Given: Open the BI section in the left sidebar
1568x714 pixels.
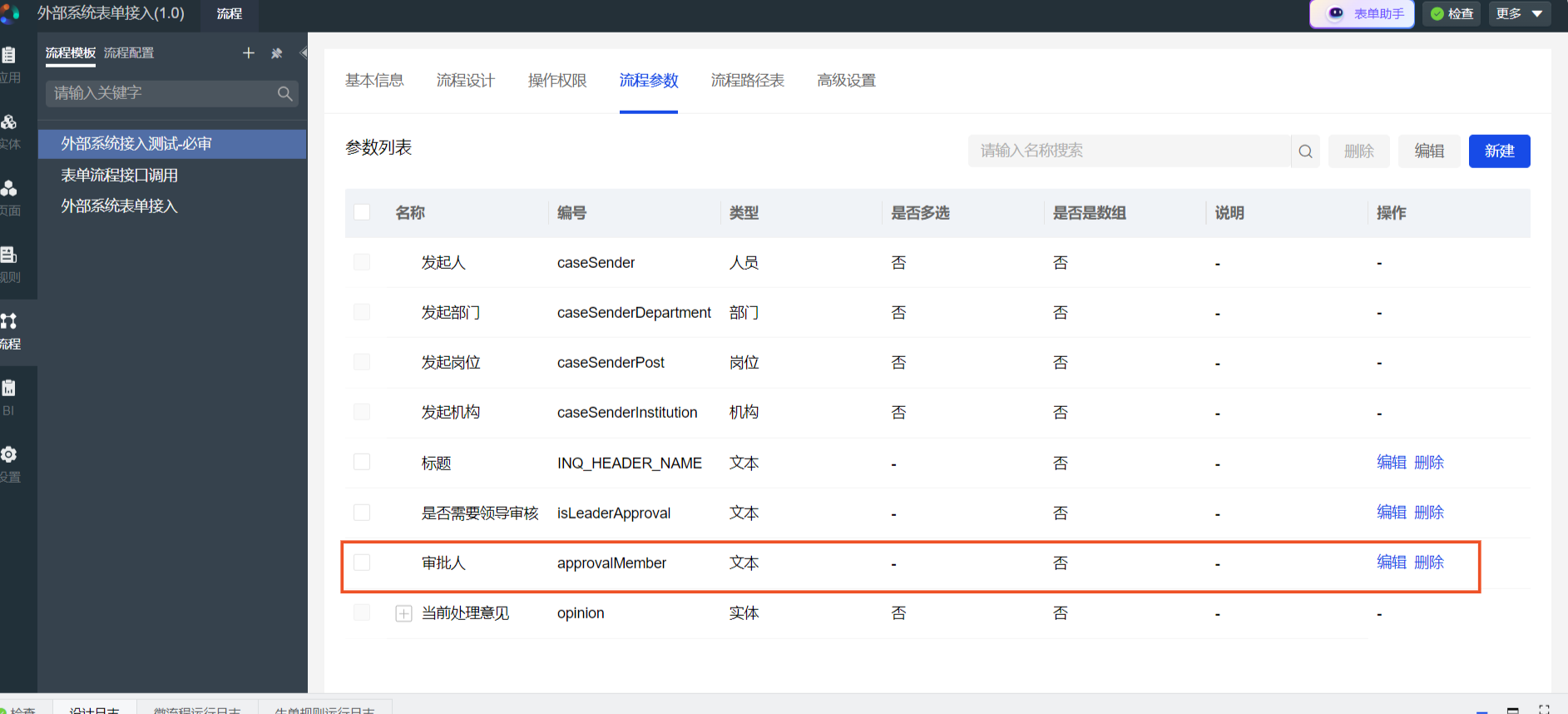Looking at the screenshot, I should click(9, 397).
